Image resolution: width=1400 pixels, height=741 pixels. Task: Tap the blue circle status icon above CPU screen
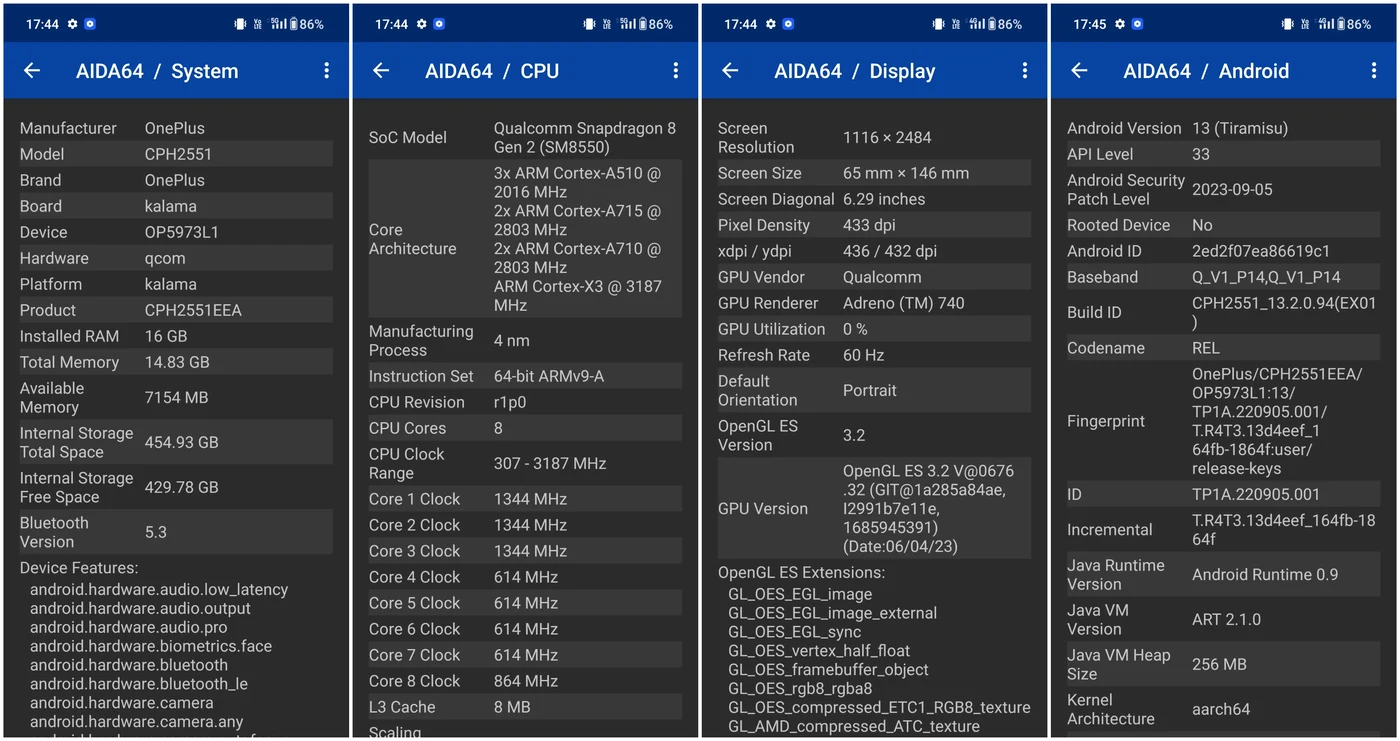(439, 24)
